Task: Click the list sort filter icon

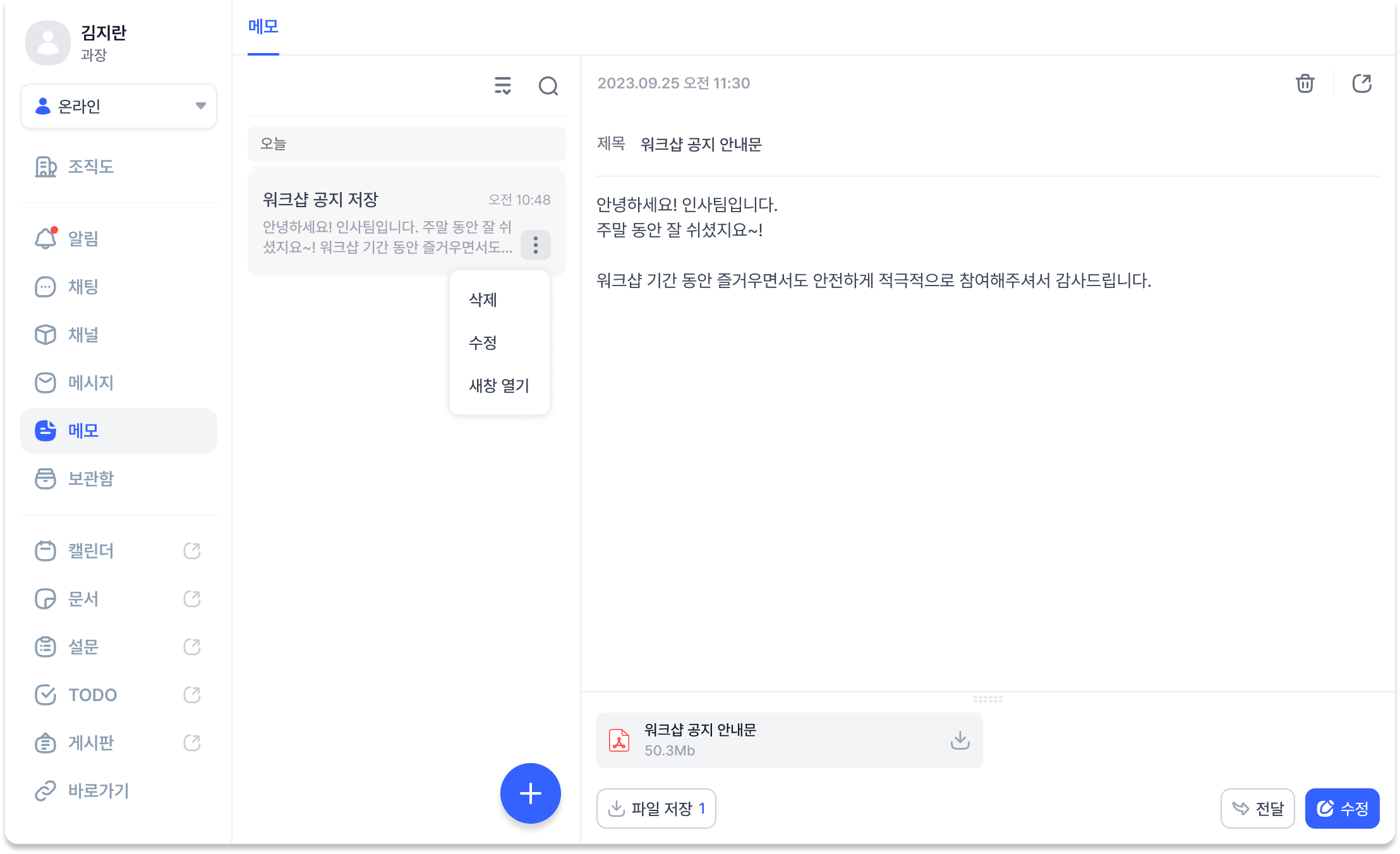Action: click(x=503, y=86)
